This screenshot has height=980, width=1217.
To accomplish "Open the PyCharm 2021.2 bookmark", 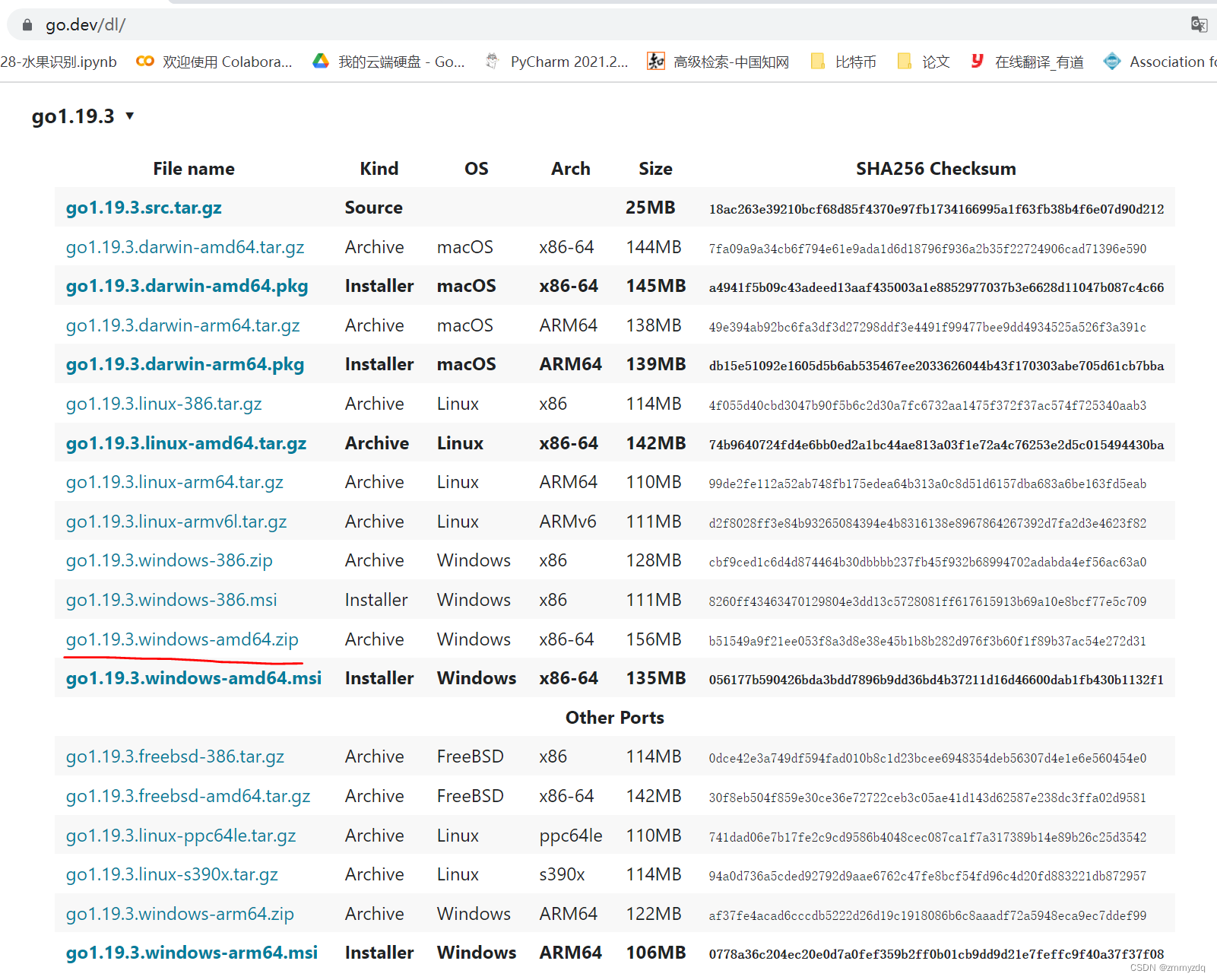I will tap(557, 62).
